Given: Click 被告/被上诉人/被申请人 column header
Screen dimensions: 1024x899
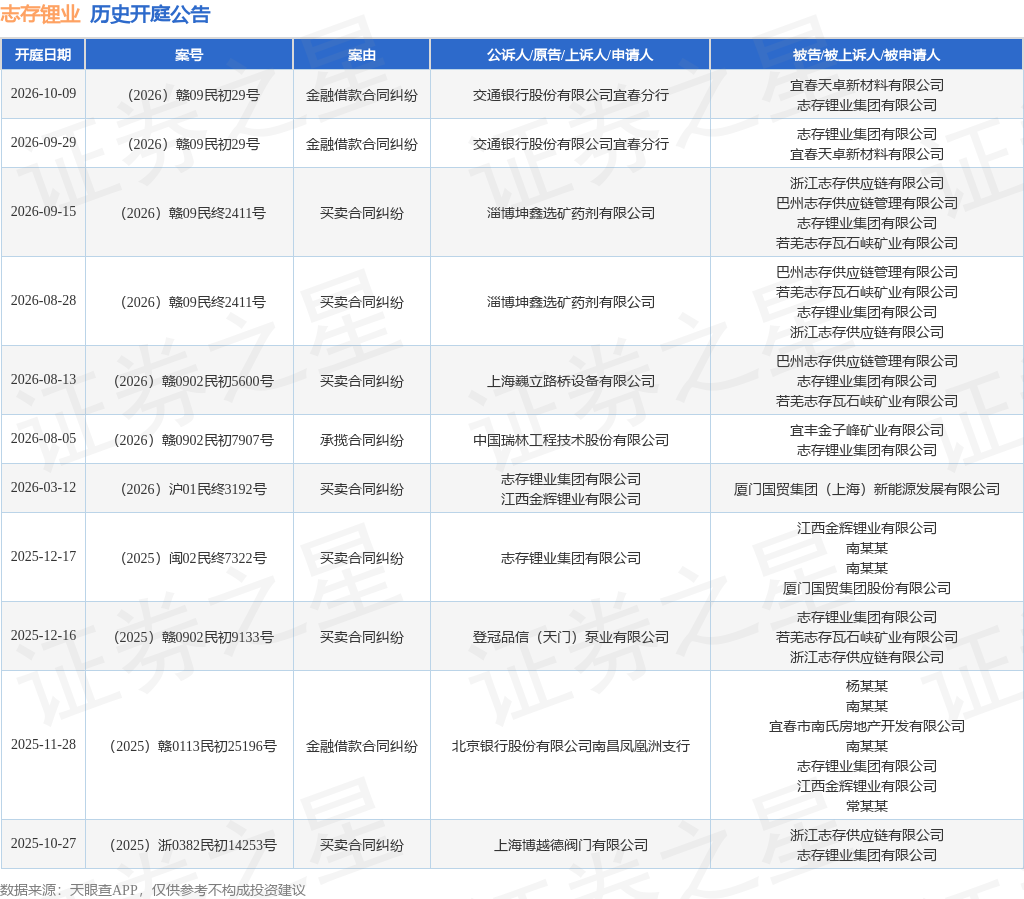Looking at the screenshot, I should [867, 55].
